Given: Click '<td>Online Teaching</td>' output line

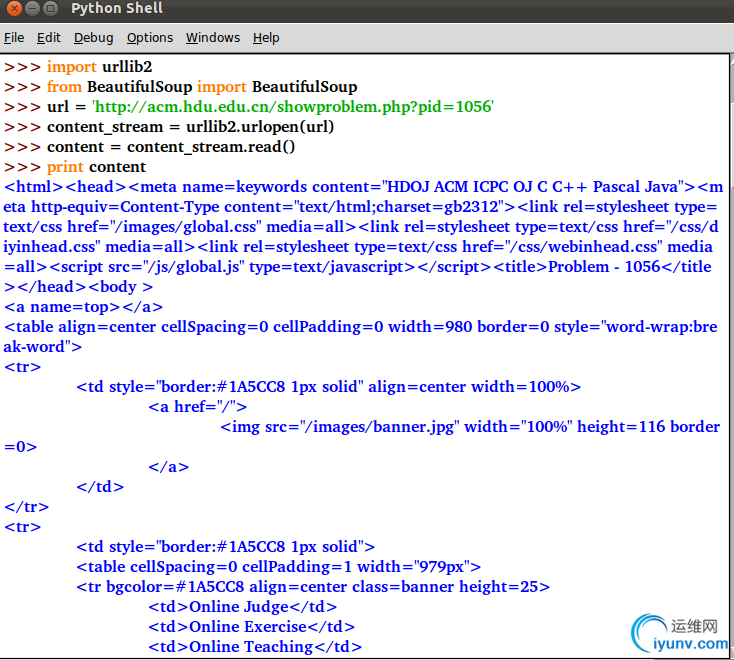Looking at the screenshot, I should (x=255, y=647).
